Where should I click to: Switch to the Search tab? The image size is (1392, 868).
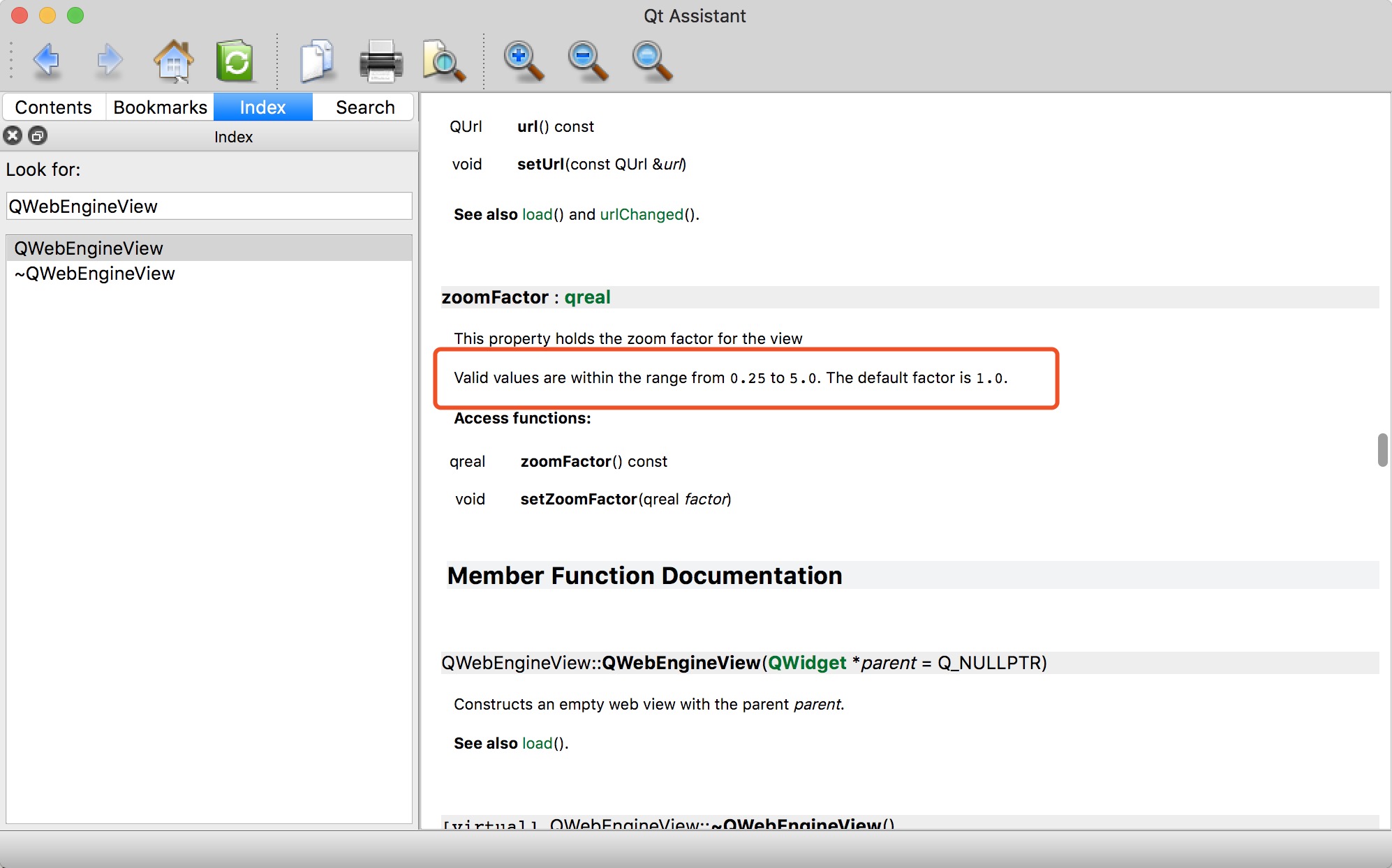click(x=364, y=107)
